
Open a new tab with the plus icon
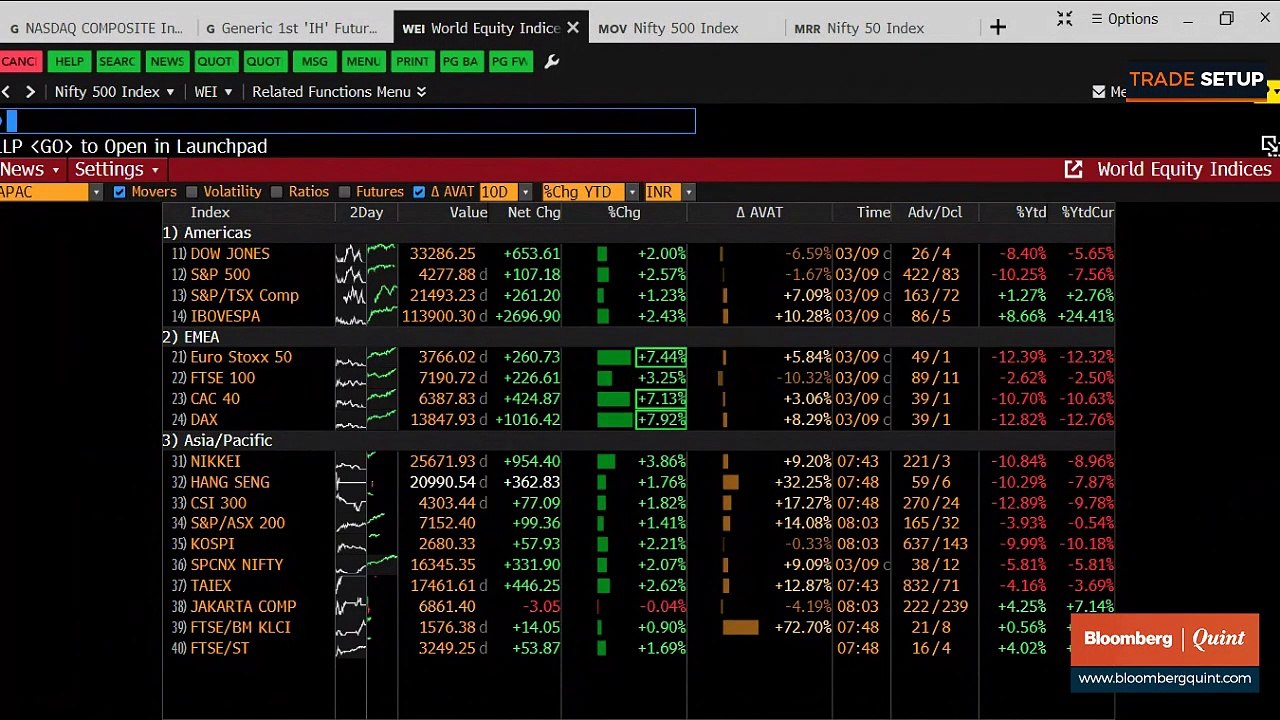click(x=998, y=27)
